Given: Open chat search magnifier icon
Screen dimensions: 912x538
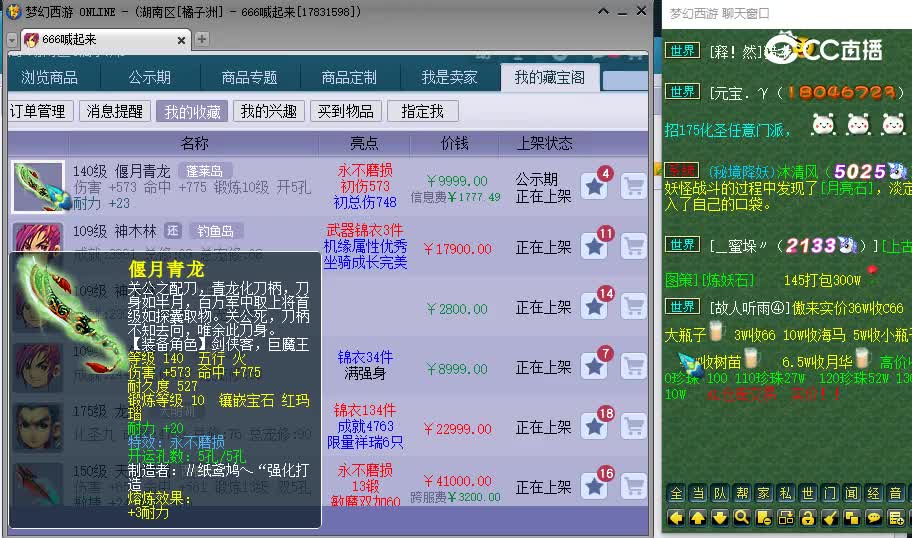Looking at the screenshot, I should (742, 518).
